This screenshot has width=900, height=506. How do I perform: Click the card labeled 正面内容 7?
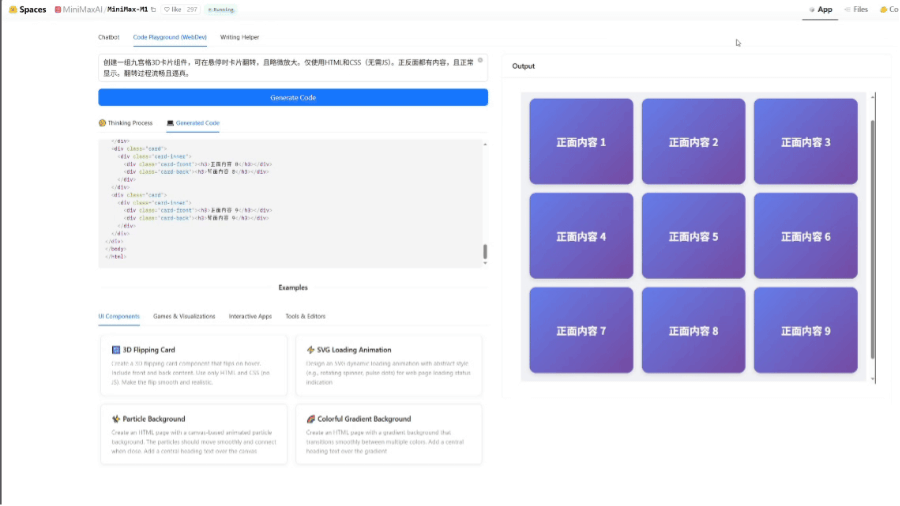coord(581,330)
